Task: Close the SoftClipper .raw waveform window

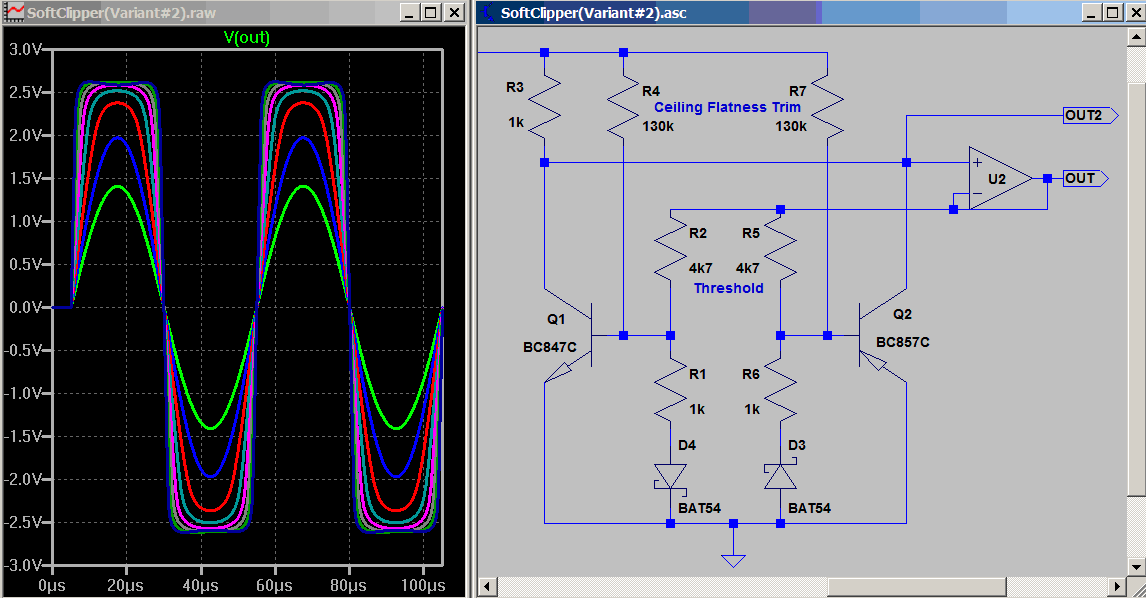Action: tap(454, 12)
